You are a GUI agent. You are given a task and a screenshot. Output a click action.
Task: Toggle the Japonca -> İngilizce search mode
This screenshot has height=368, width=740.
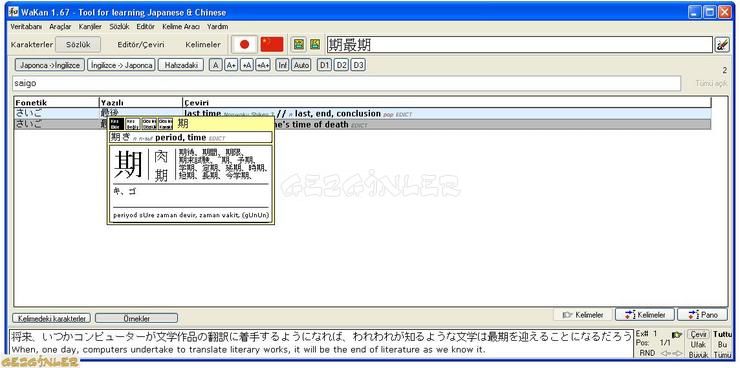(50, 65)
